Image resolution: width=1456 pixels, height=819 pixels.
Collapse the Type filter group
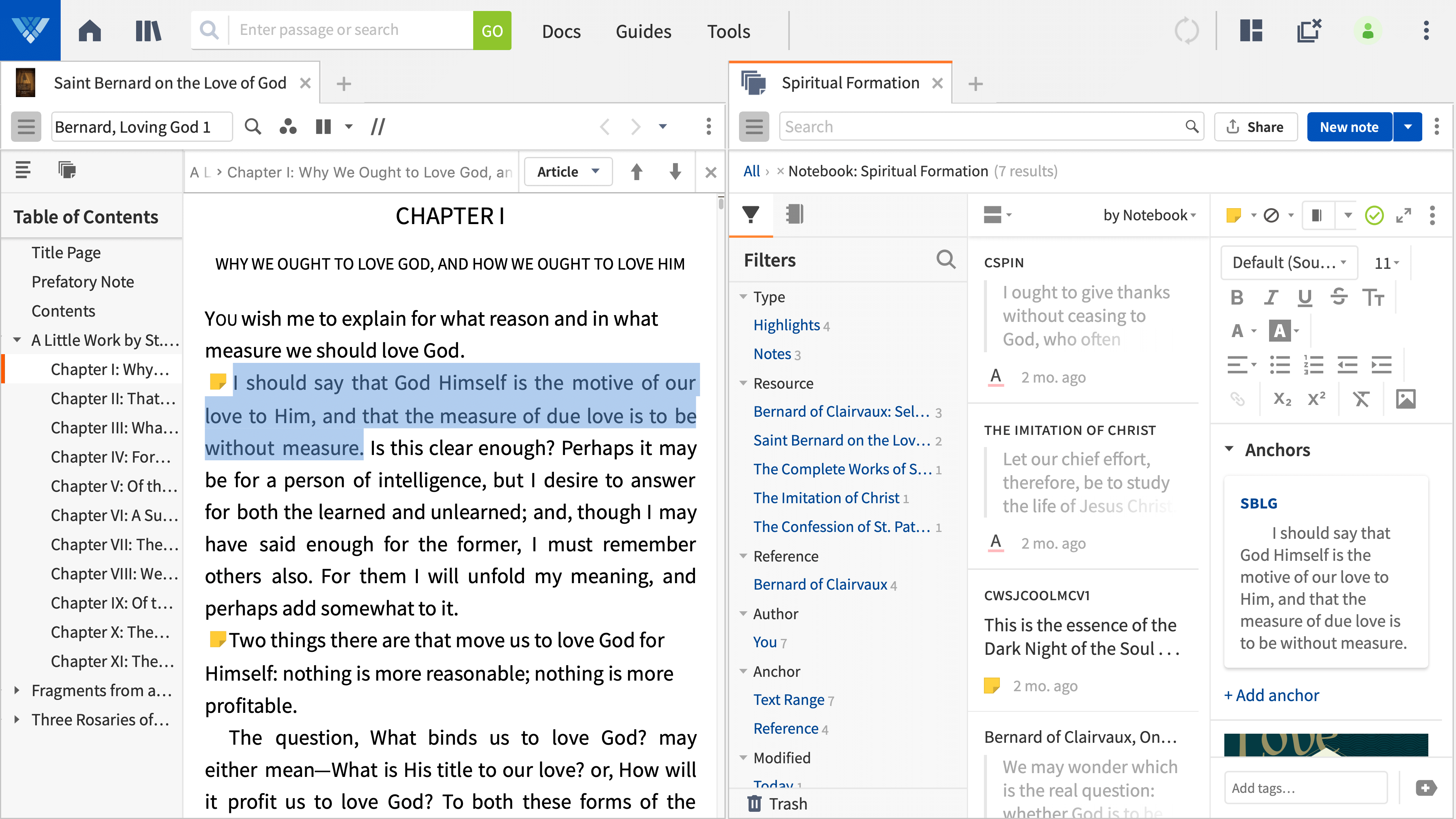(743, 297)
